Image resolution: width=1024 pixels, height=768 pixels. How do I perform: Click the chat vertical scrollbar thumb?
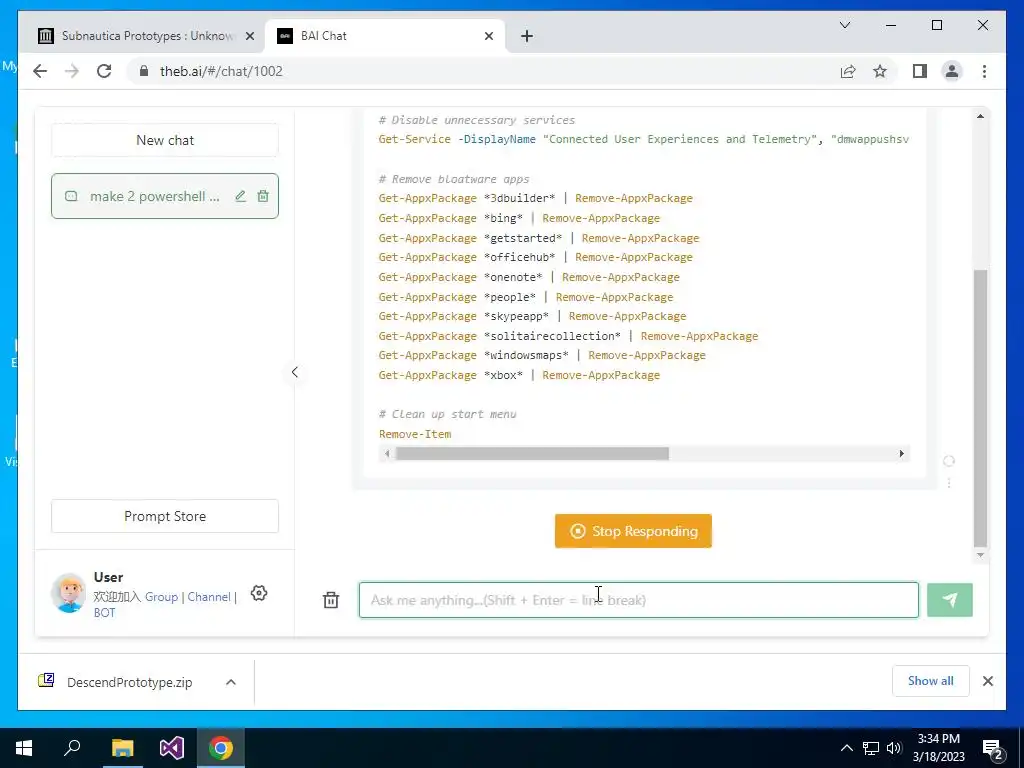coord(980,408)
